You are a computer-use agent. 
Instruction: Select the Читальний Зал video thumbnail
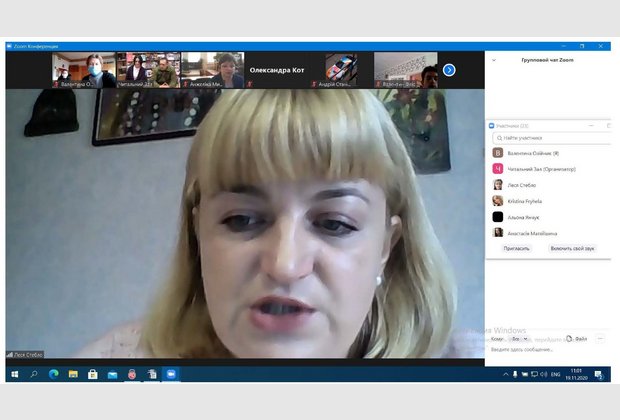pos(148,70)
